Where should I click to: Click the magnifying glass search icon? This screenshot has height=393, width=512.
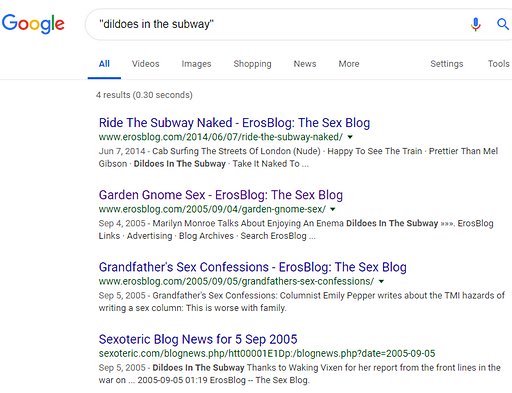[503, 24]
